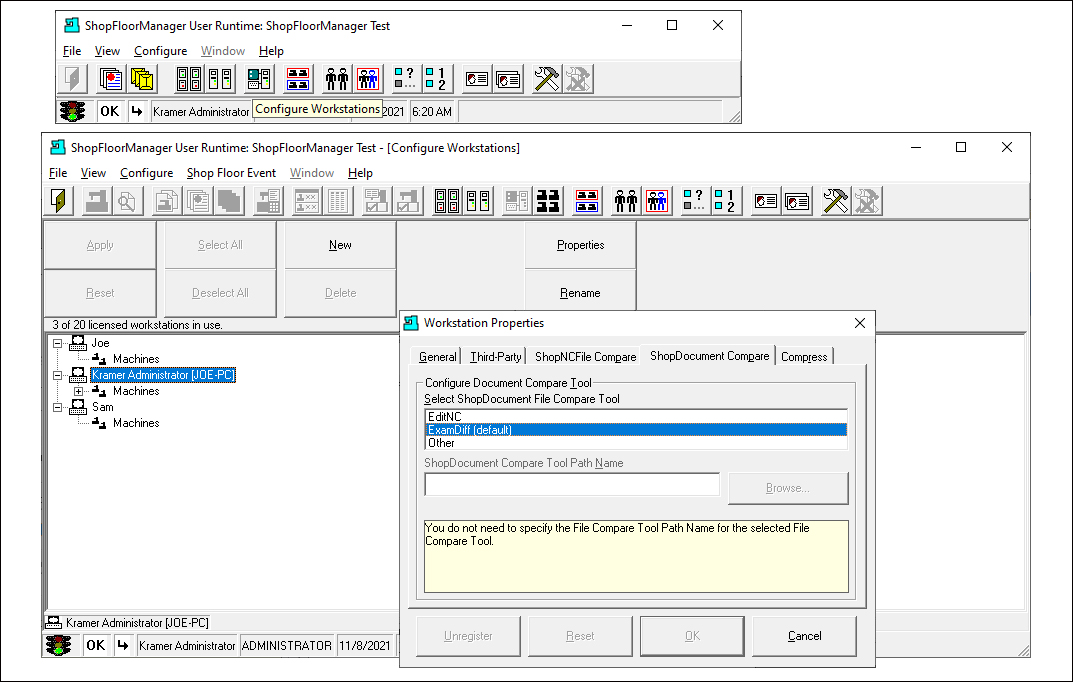Click two black people icon in Configure Workstations window
The image size is (1073, 682).
click(x=626, y=201)
